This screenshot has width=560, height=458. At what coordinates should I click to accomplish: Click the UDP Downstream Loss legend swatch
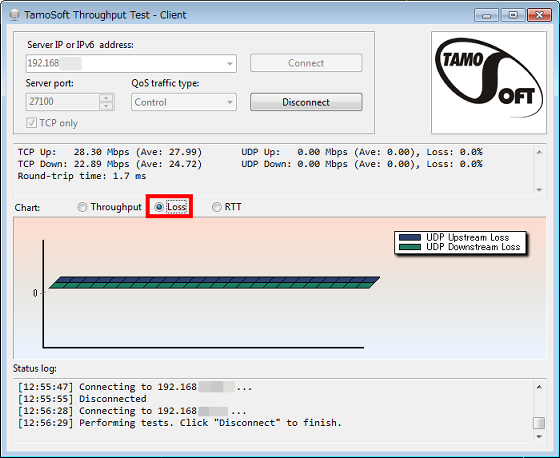410,247
